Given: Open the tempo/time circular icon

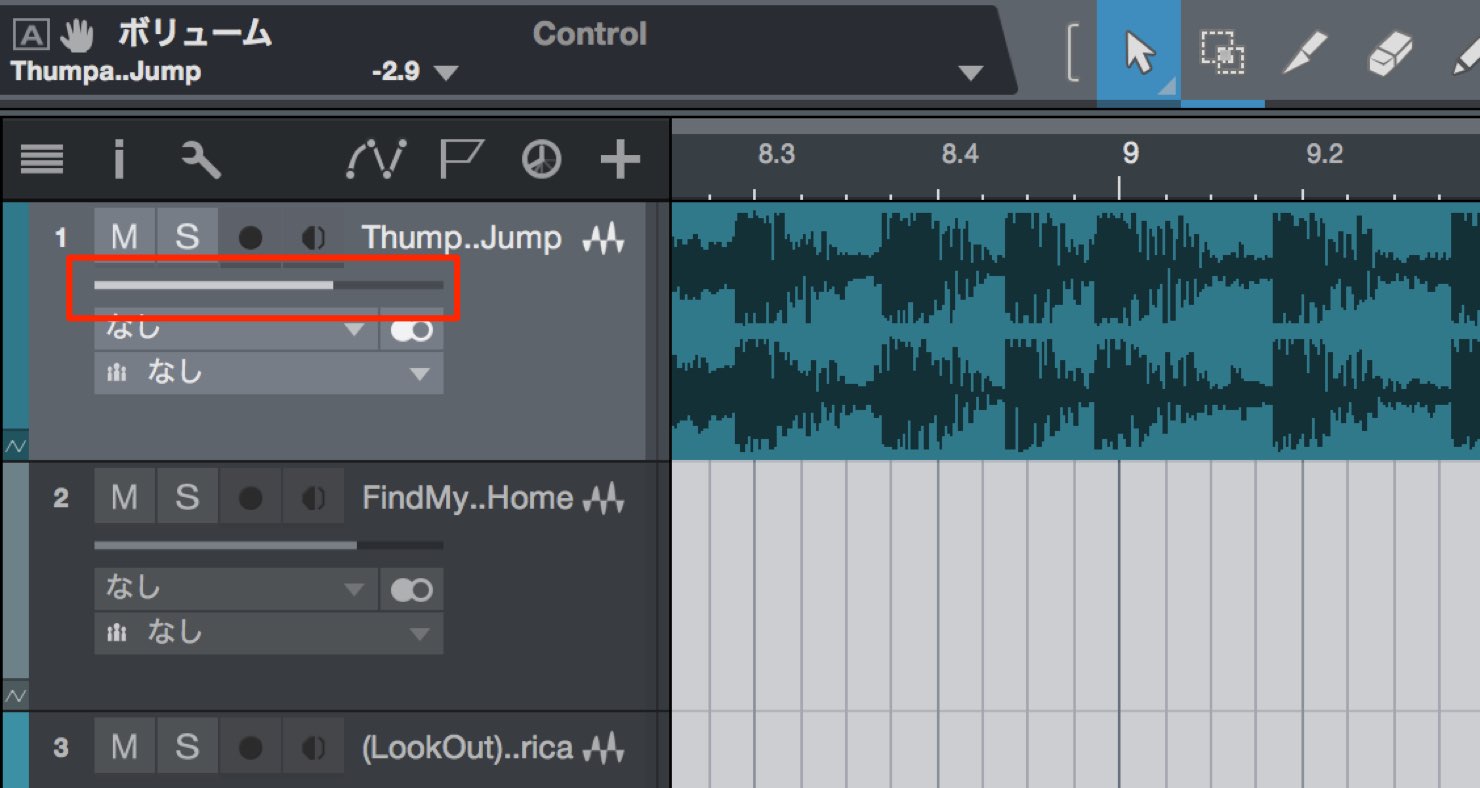Looking at the screenshot, I should 541,159.
